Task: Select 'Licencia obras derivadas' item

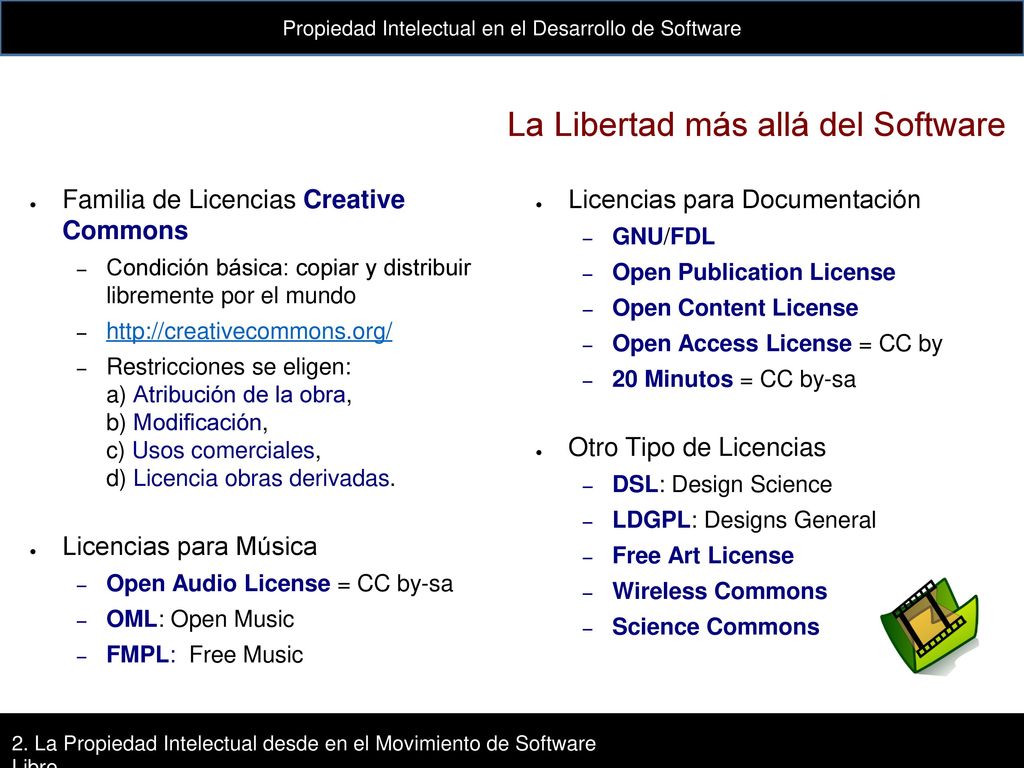Action: (261, 479)
